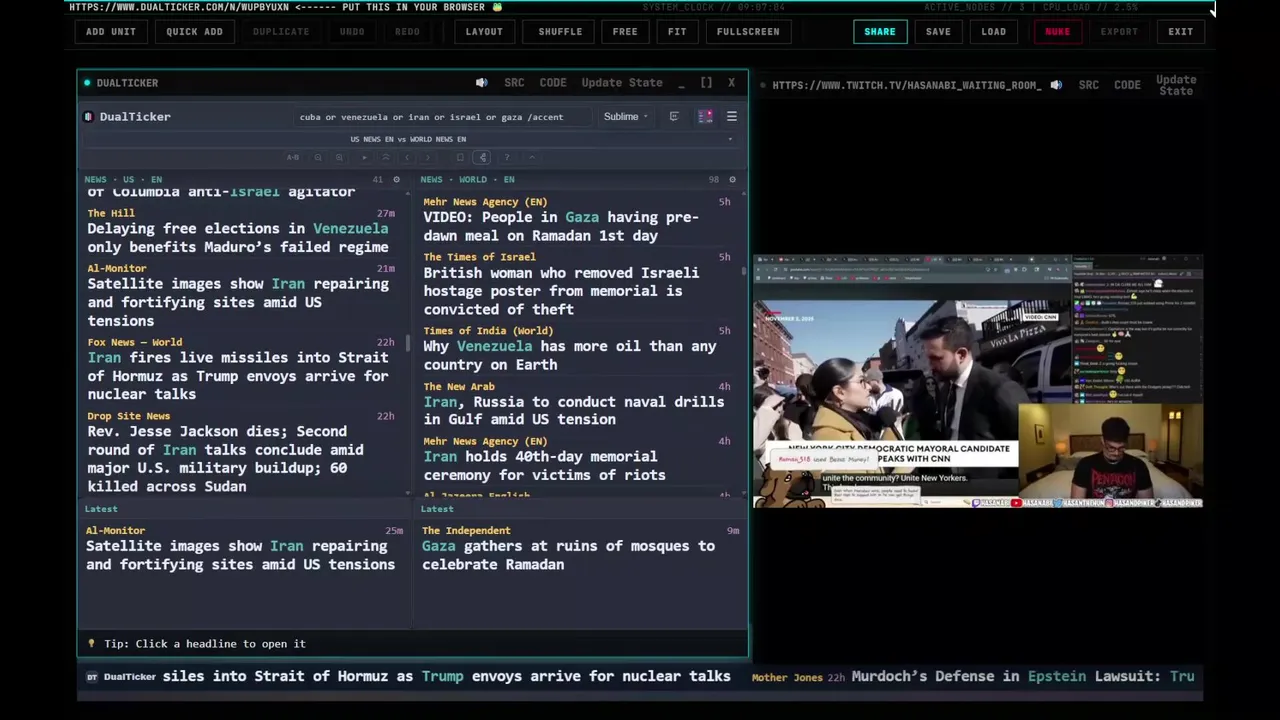
Task: Click the A-B compare icon
Action: pos(293,157)
